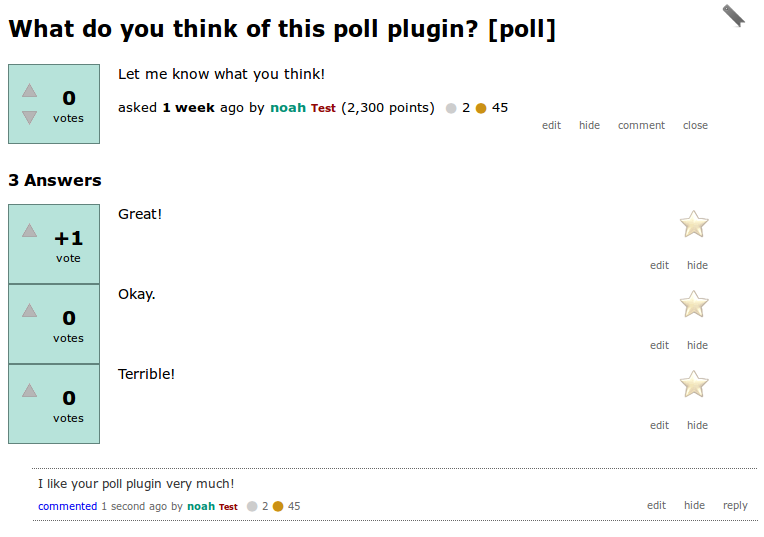Upvote the "Okay." answer
Image resolution: width=764 pixels, height=537 pixels.
(x=30, y=311)
